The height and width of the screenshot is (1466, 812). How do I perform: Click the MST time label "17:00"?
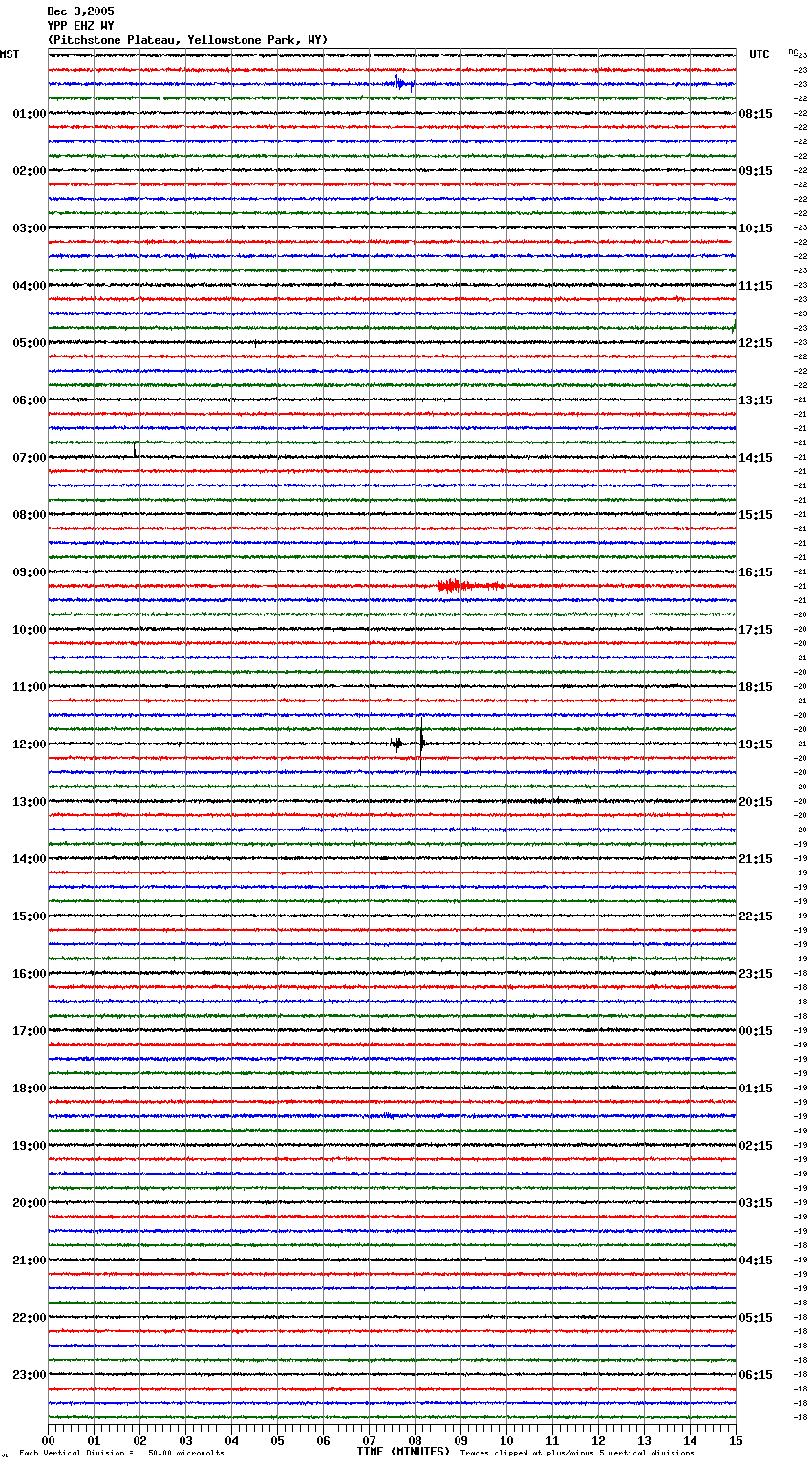30,1031
